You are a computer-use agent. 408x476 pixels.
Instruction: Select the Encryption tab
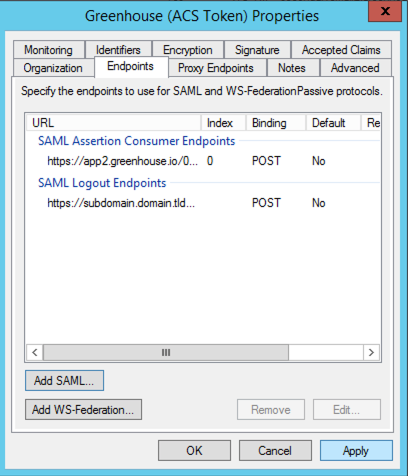[188, 50]
